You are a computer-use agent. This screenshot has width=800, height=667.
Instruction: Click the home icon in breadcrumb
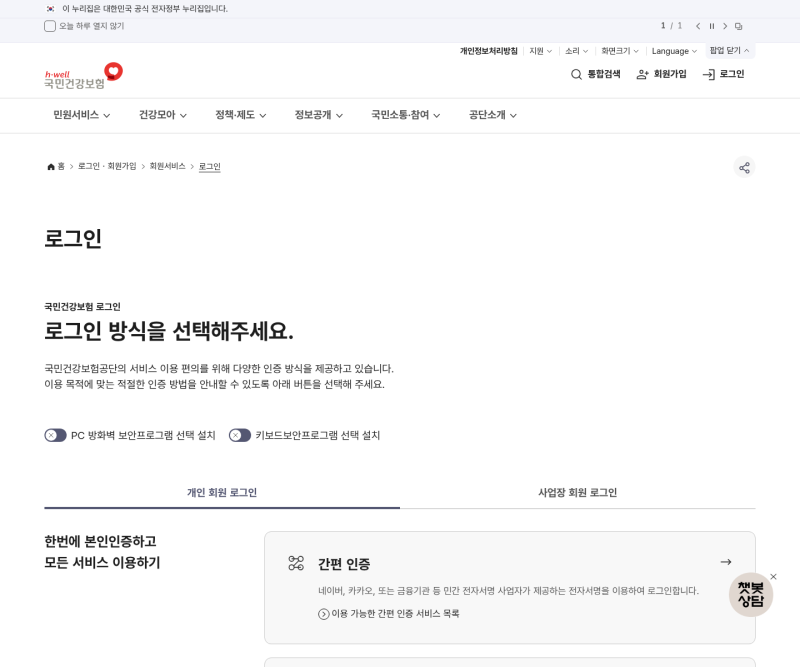(x=51, y=166)
